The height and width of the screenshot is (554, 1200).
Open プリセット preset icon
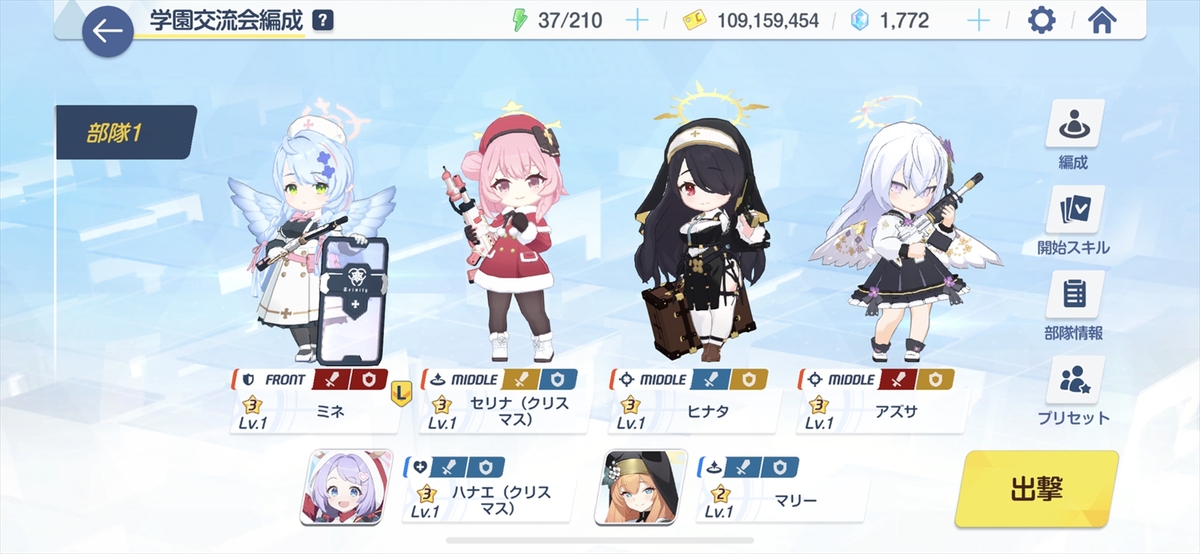(1074, 391)
